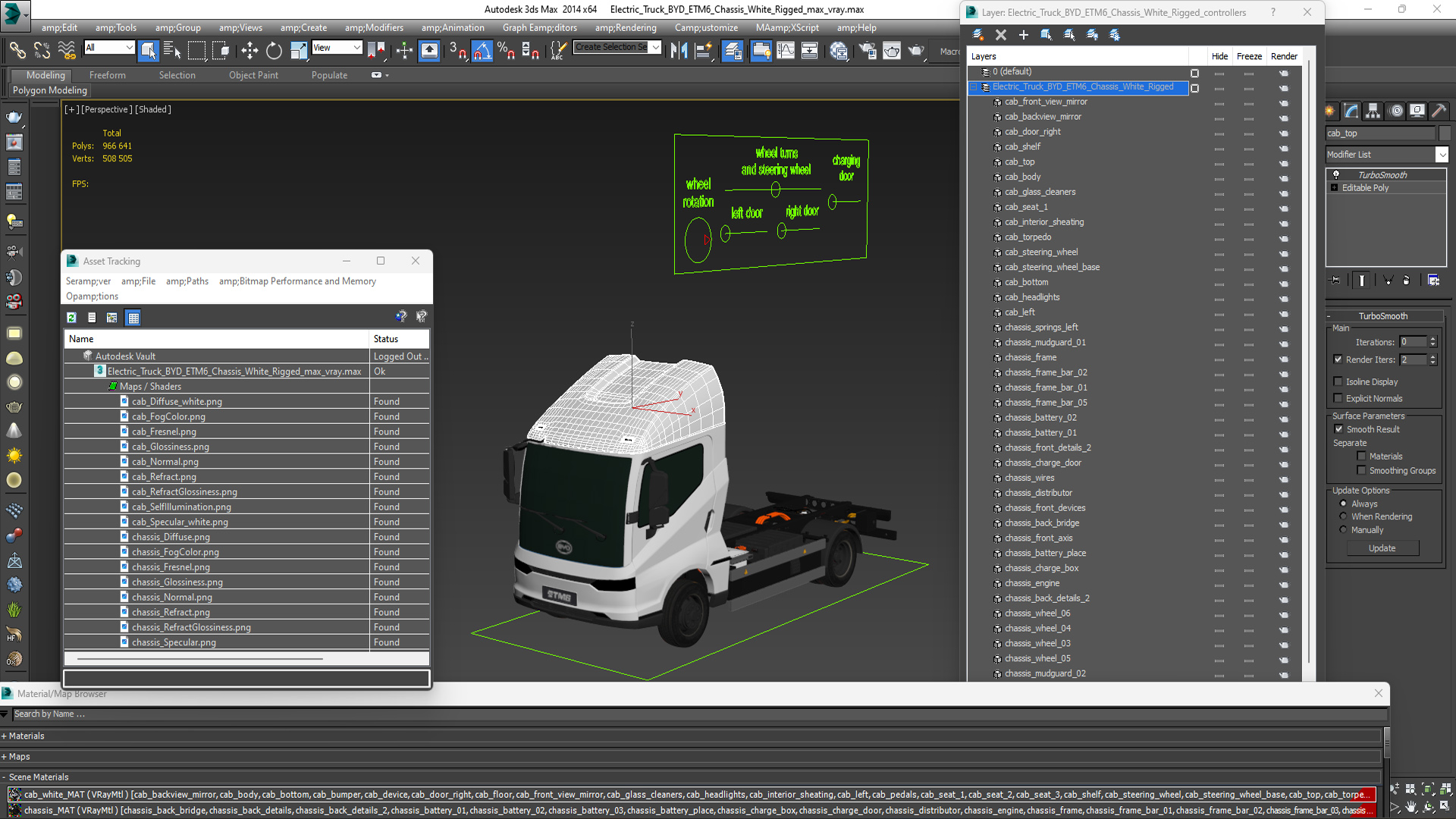Delete layer using X icon in Layer dialog
The height and width of the screenshot is (819, 1456).
(x=1001, y=35)
